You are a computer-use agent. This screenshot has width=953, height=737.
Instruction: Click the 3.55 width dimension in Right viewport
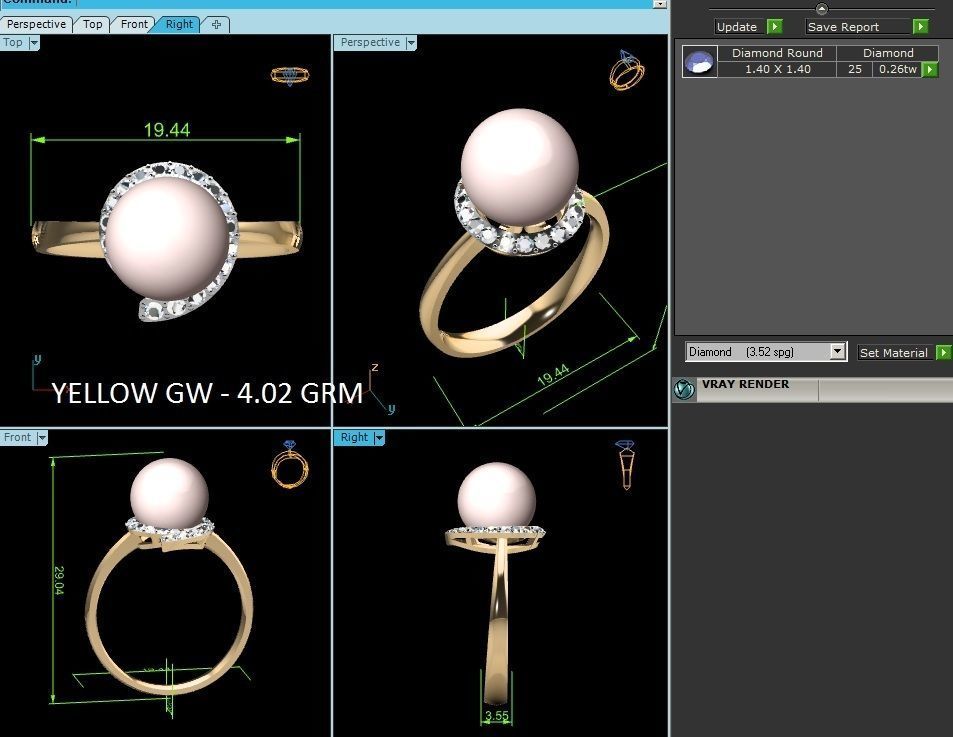click(x=497, y=716)
